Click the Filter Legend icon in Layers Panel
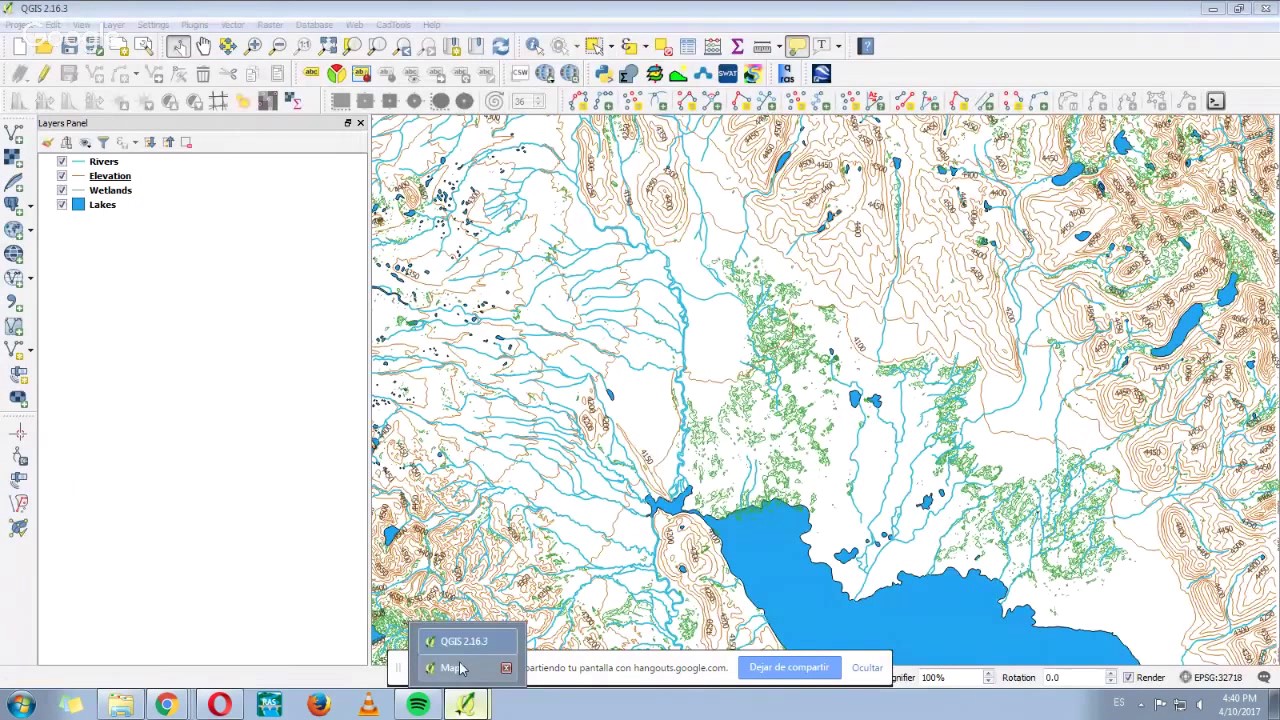 [x=103, y=143]
